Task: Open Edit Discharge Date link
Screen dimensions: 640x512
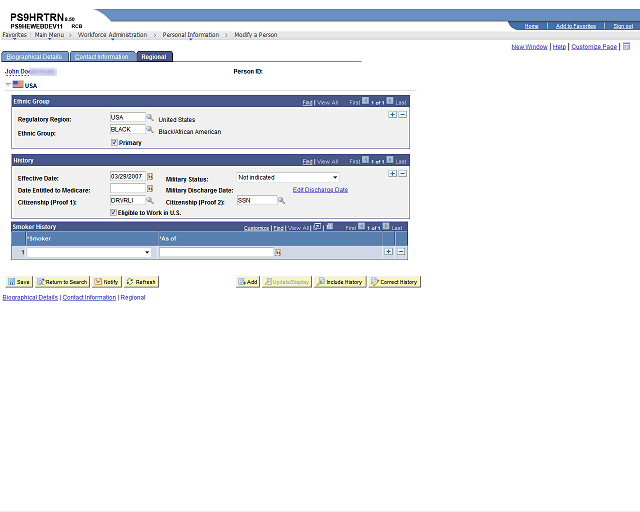Action: (320, 190)
